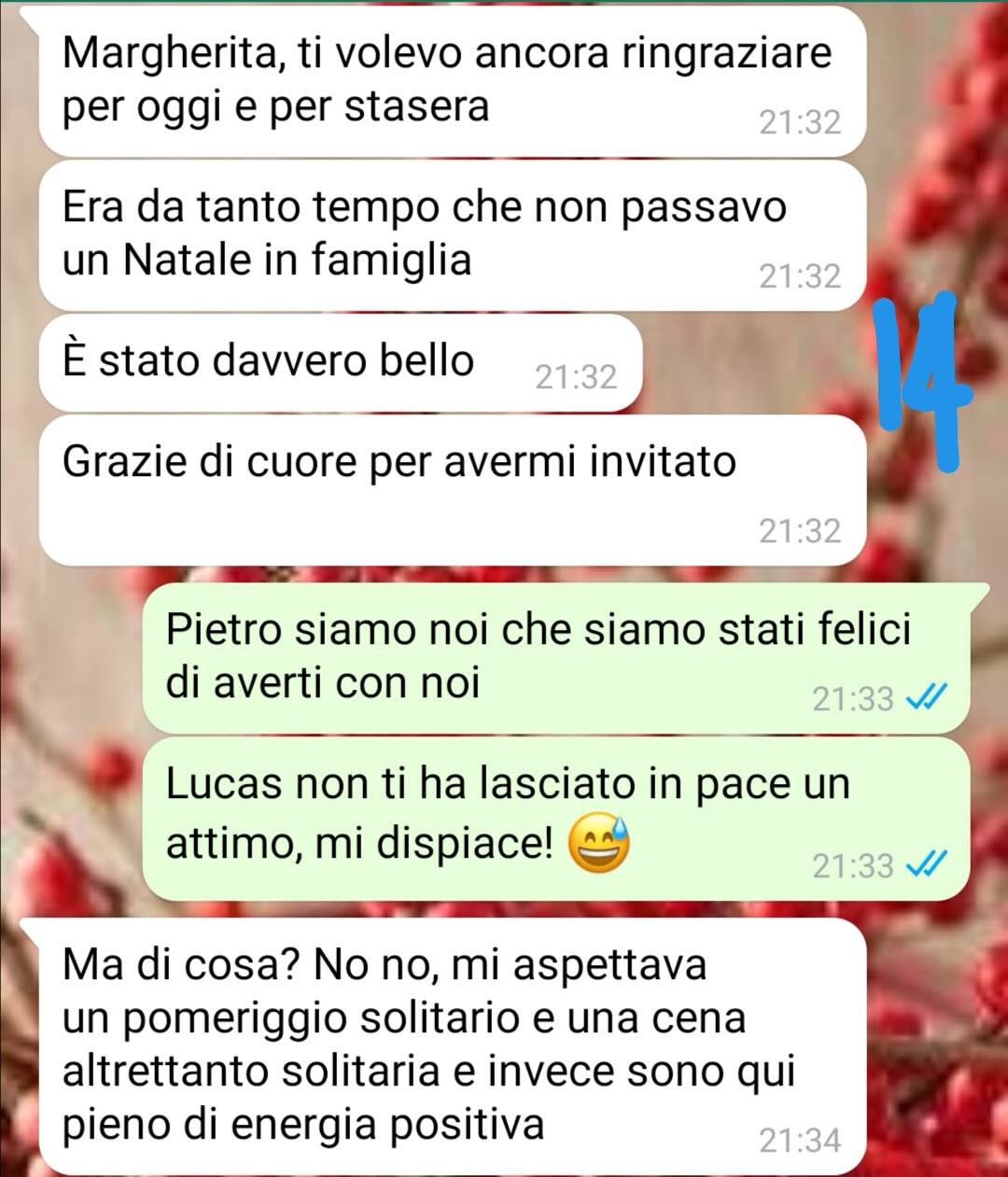Tap the message 'Margherita, ti volevo ancora ringraziare'
Viewport: 1008px width, 1177px height.
[x=453, y=80]
